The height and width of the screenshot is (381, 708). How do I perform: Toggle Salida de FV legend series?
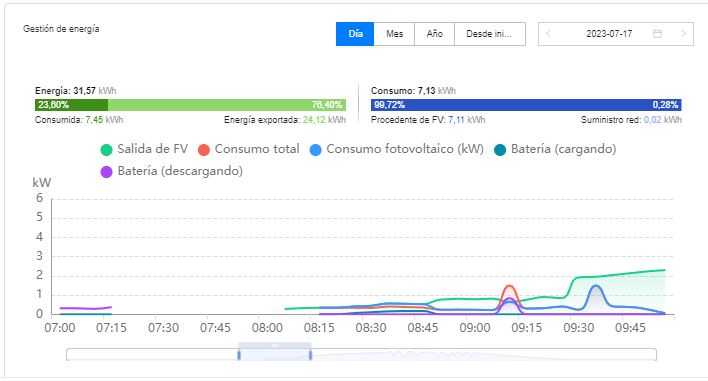(144, 149)
